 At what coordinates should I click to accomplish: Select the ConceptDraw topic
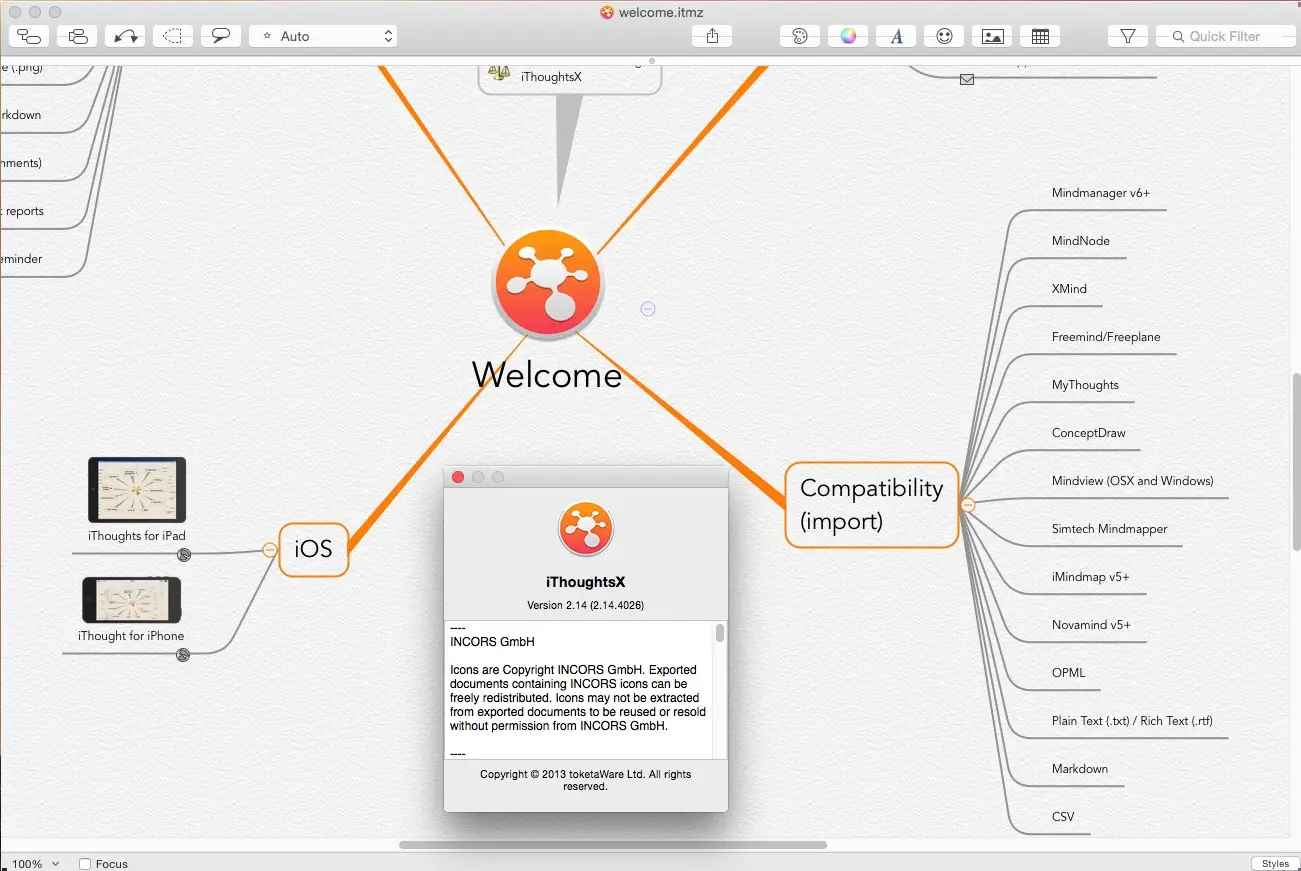pos(1089,433)
